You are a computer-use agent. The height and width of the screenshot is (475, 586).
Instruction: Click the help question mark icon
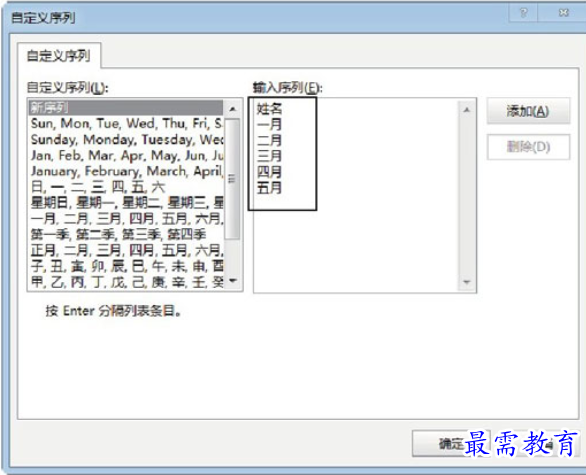click(524, 13)
